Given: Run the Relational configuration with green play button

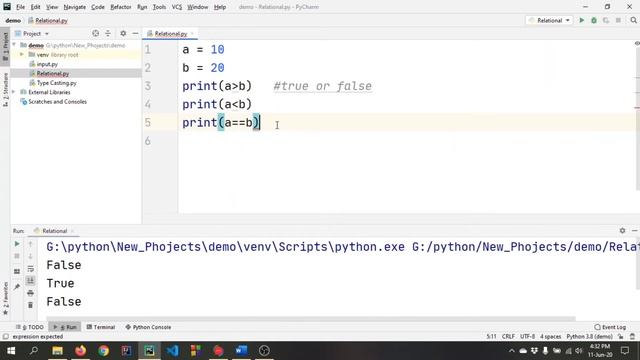Looking at the screenshot, I should [582, 20].
